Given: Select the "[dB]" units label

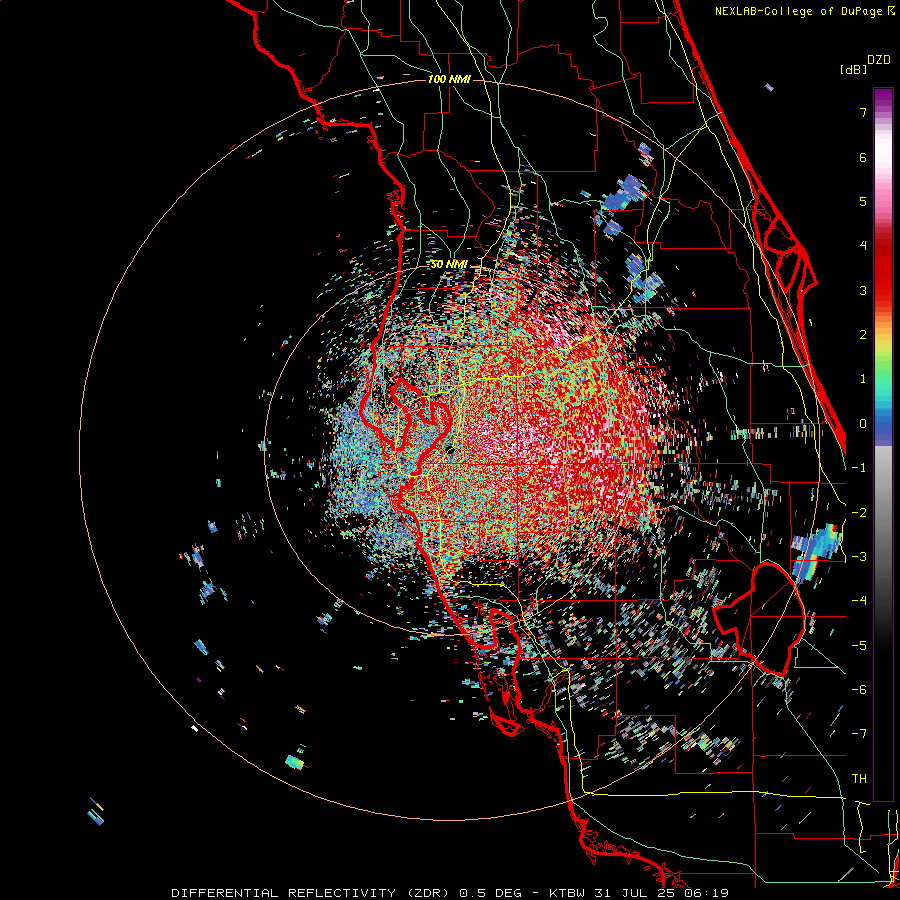Looking at the screenshot, I should pyautogui.click(x=853, y=69).
